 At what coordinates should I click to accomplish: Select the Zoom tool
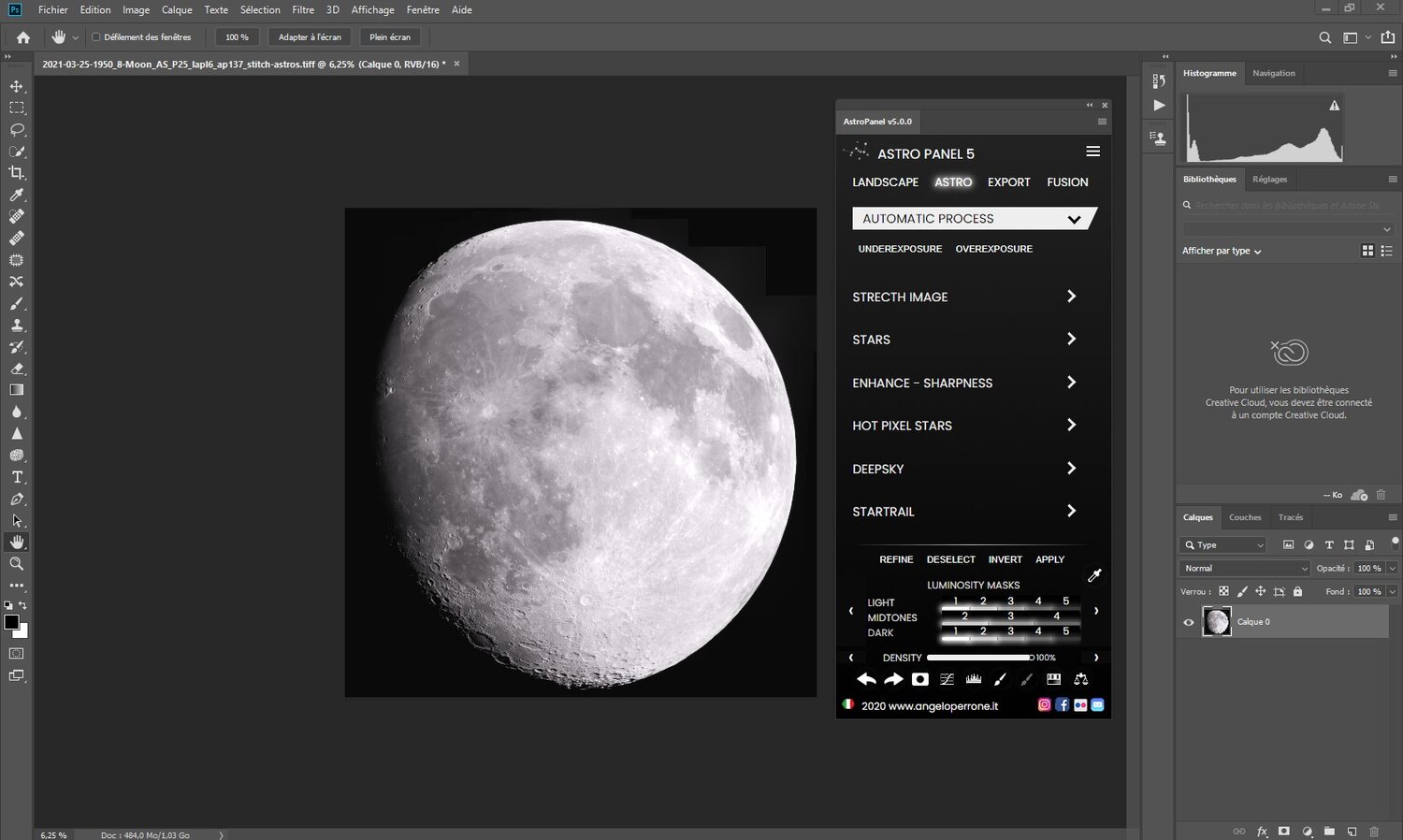(17, 564)
